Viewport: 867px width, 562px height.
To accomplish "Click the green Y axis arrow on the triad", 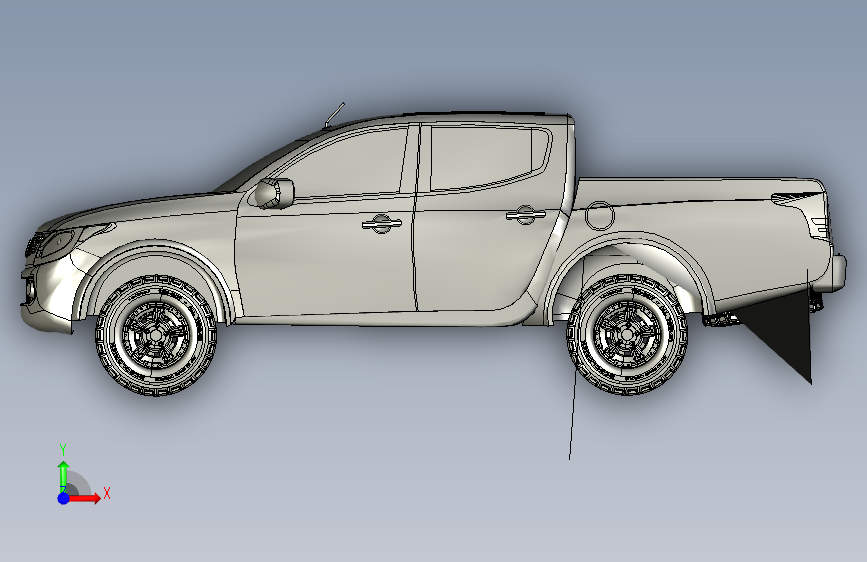I will point(64,476).
